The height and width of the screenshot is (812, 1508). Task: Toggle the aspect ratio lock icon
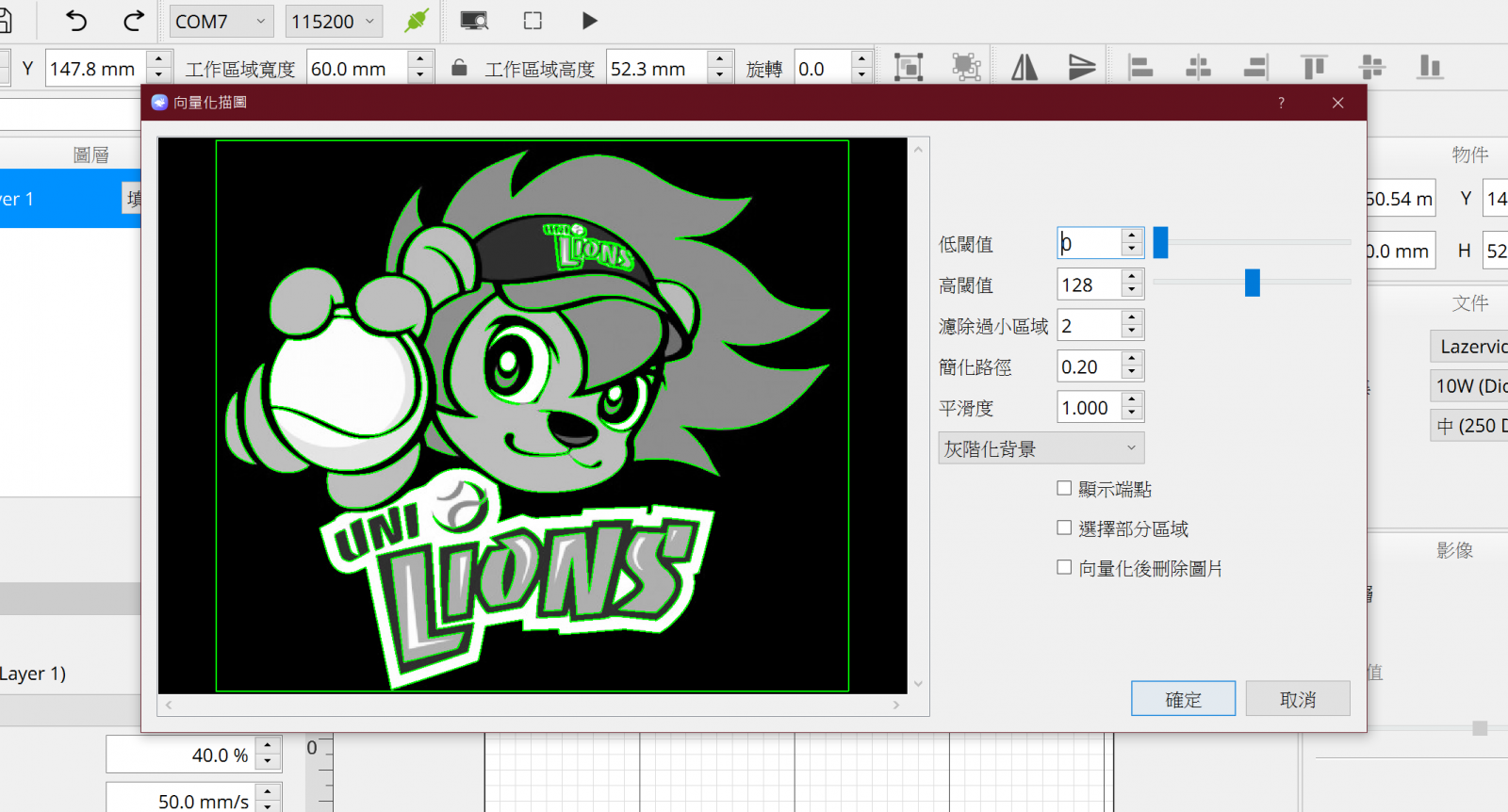click(x=459, y=68)
